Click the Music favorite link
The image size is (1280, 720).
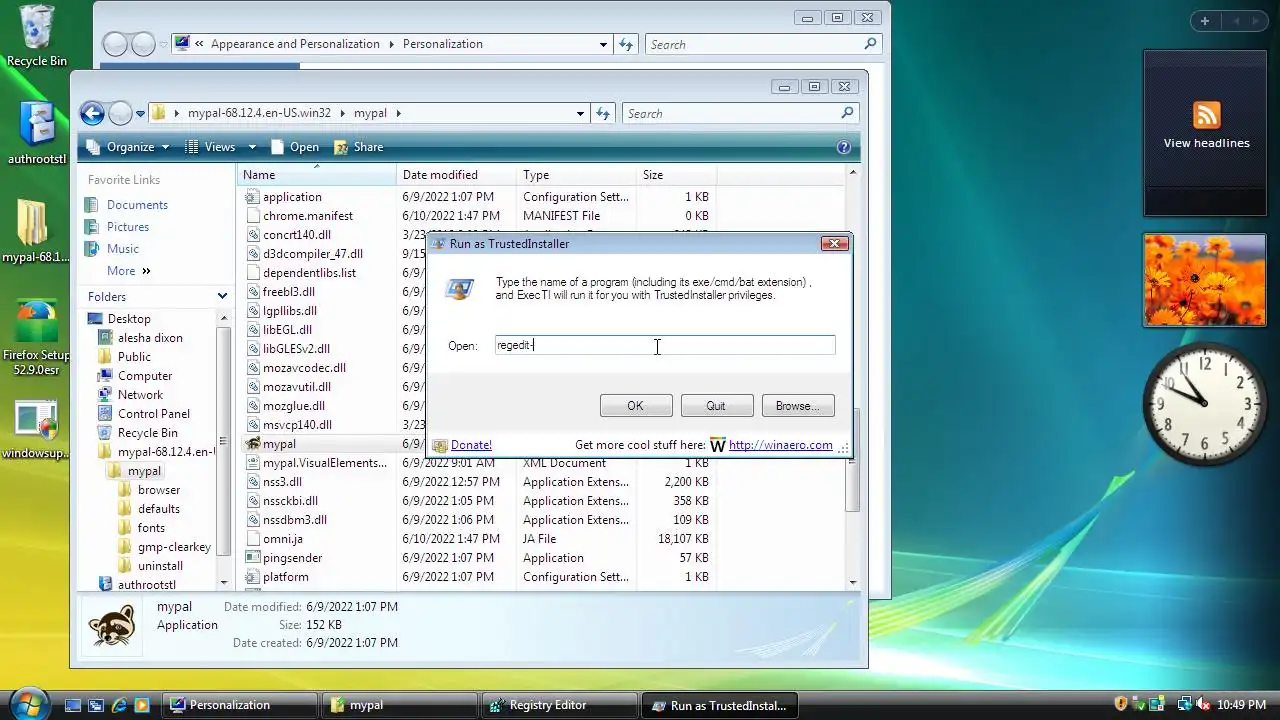click(123, 249)
